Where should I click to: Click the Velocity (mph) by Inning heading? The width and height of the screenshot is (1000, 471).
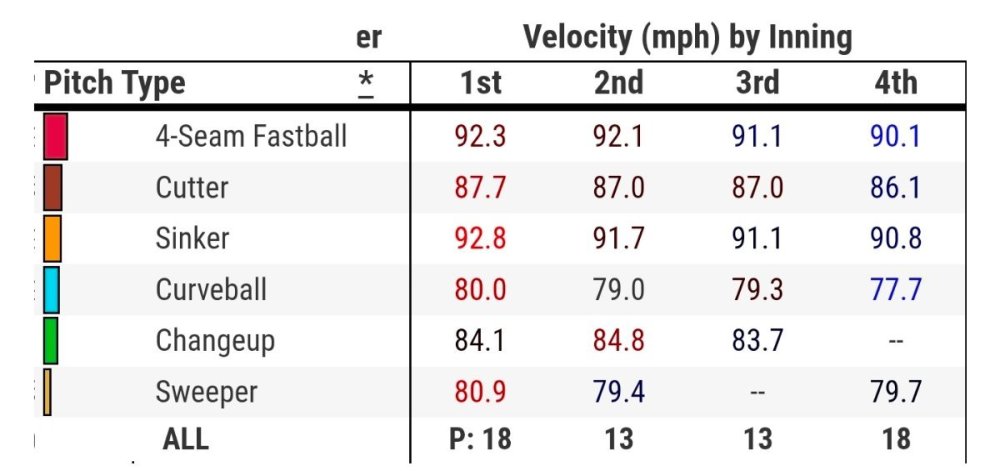[x=687, y=38]
